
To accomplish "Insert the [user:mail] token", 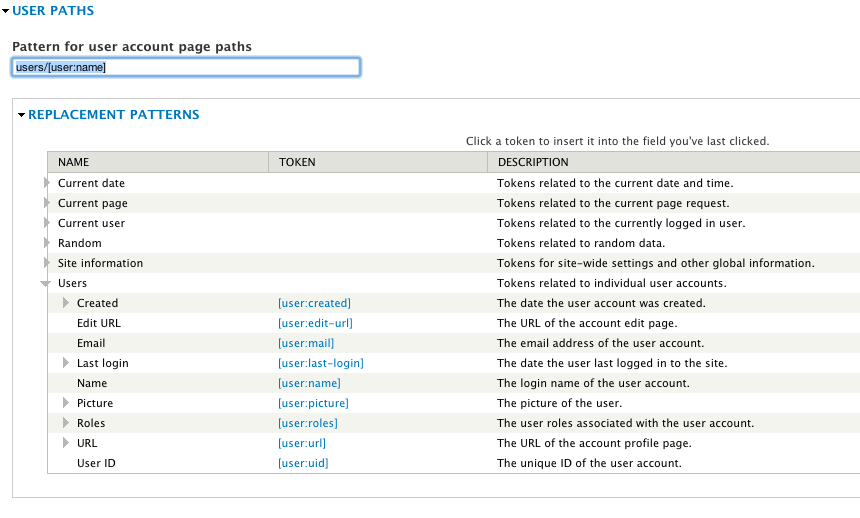I will (306, 343).
